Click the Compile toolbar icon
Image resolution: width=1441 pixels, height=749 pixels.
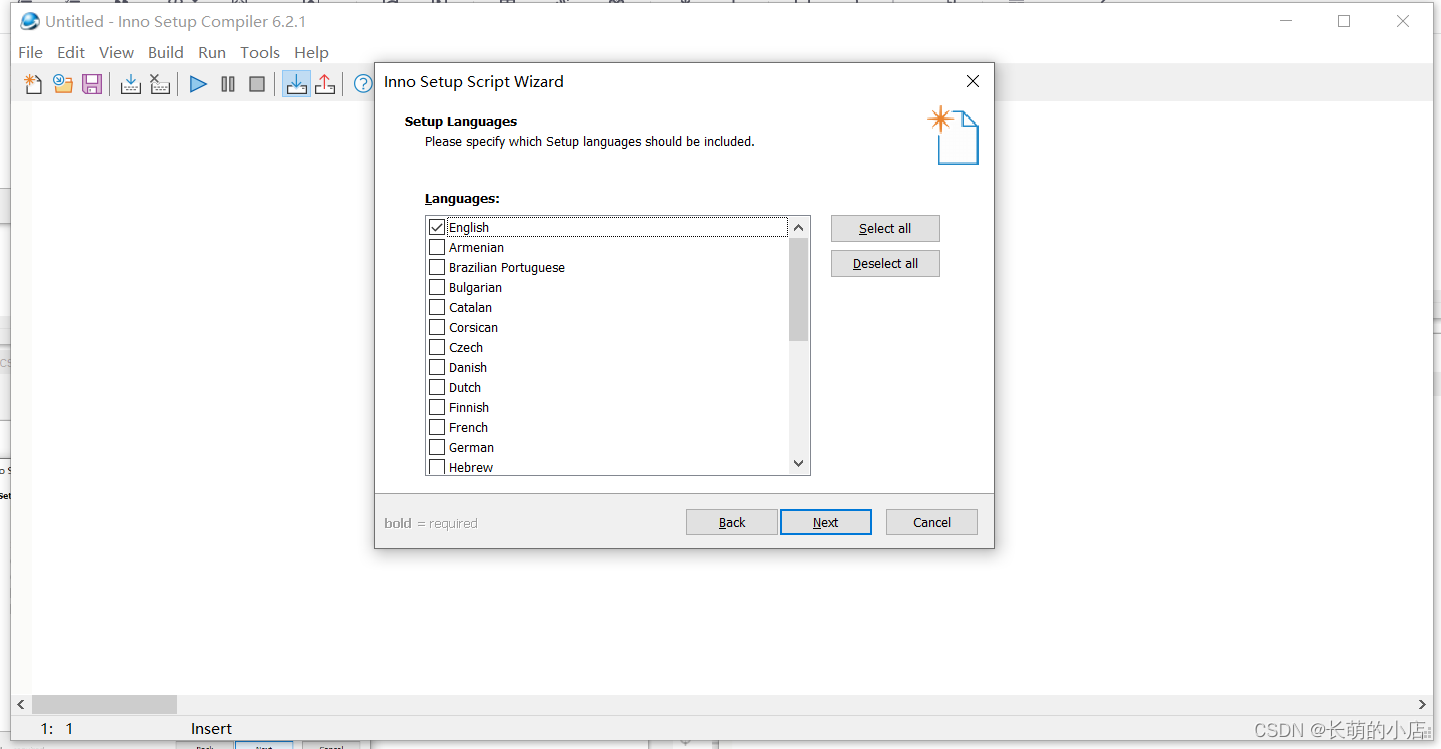tap(130, 84)
